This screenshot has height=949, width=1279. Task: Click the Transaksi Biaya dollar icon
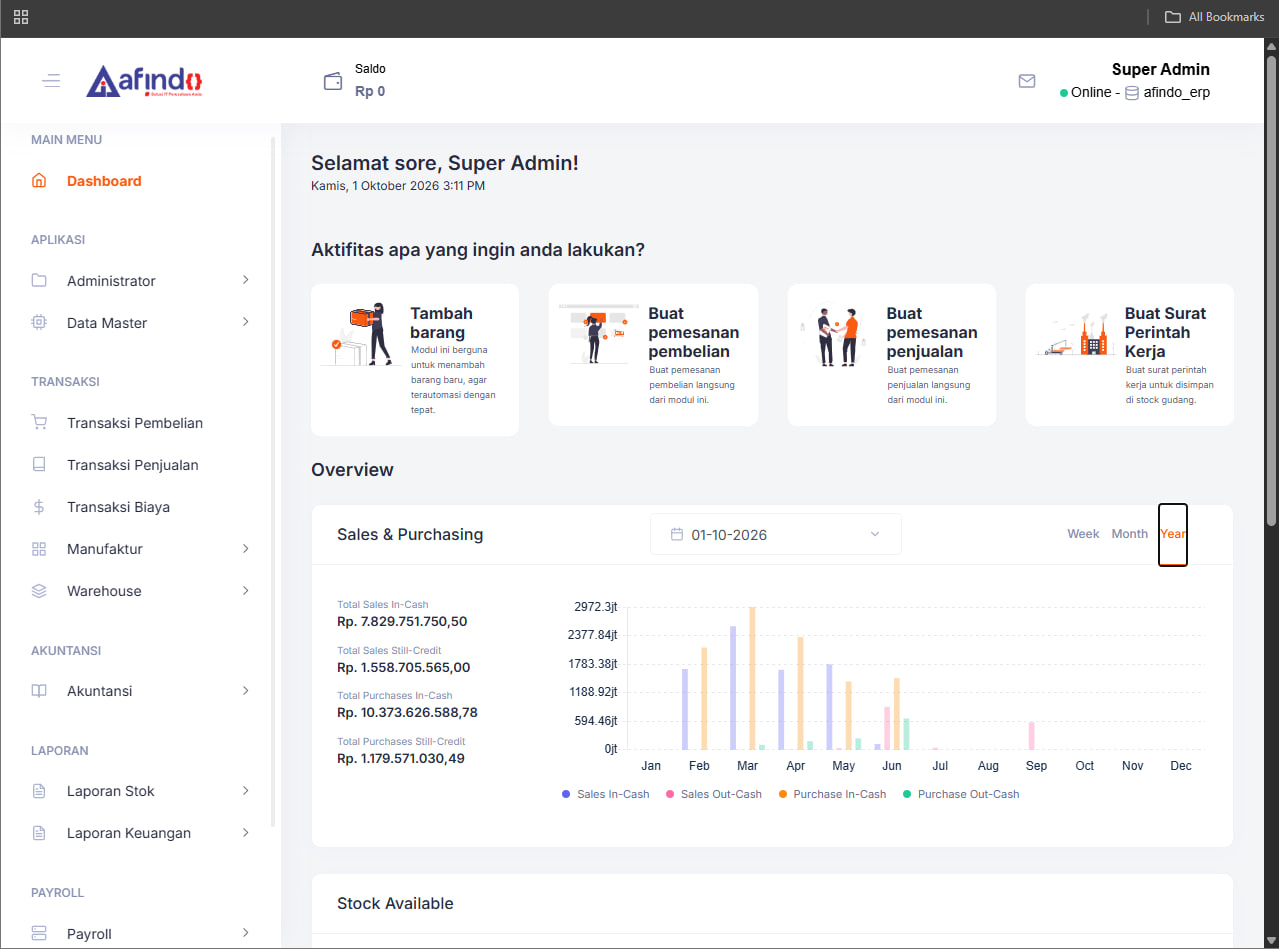(x=39, y=507)
